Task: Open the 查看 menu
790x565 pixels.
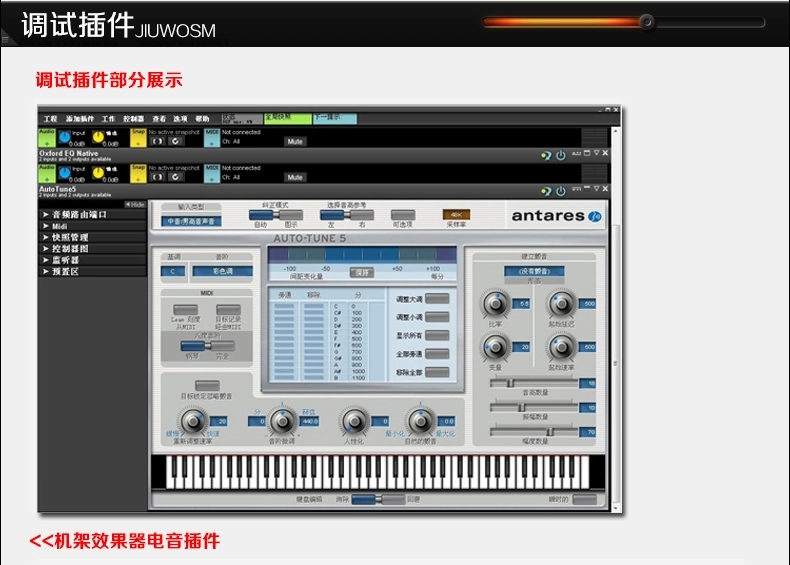Action: [x=159, y=119]
